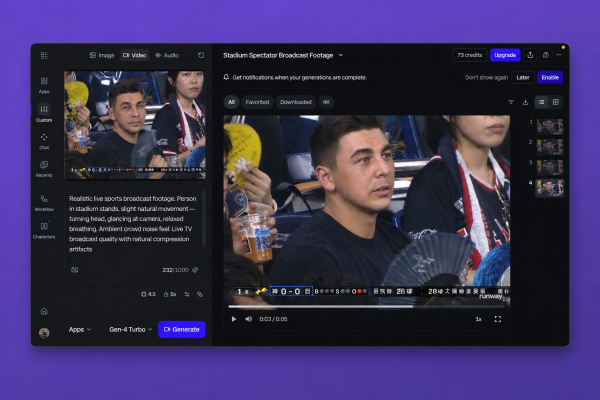Change the 1x playback speed
This screenshot has height=400, width=600.
pyautogui.click(x=478, y=319)
